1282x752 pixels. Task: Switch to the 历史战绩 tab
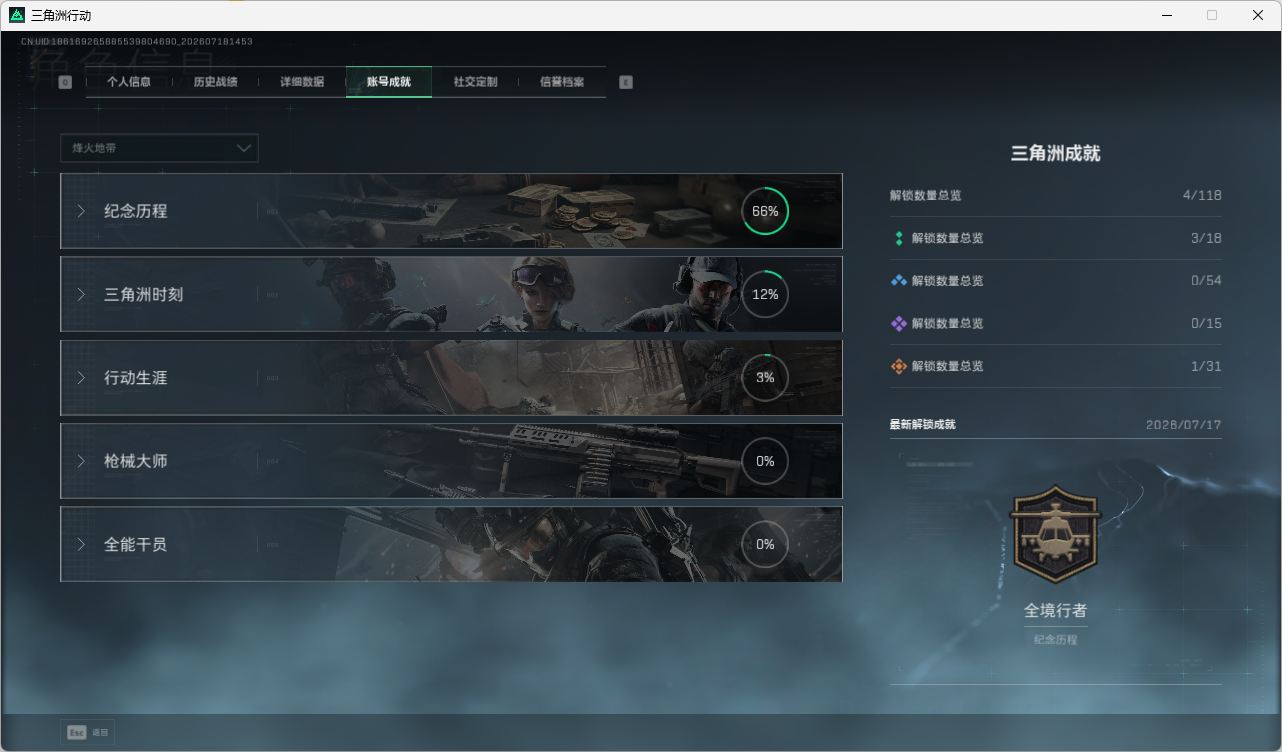pos(216,82)
